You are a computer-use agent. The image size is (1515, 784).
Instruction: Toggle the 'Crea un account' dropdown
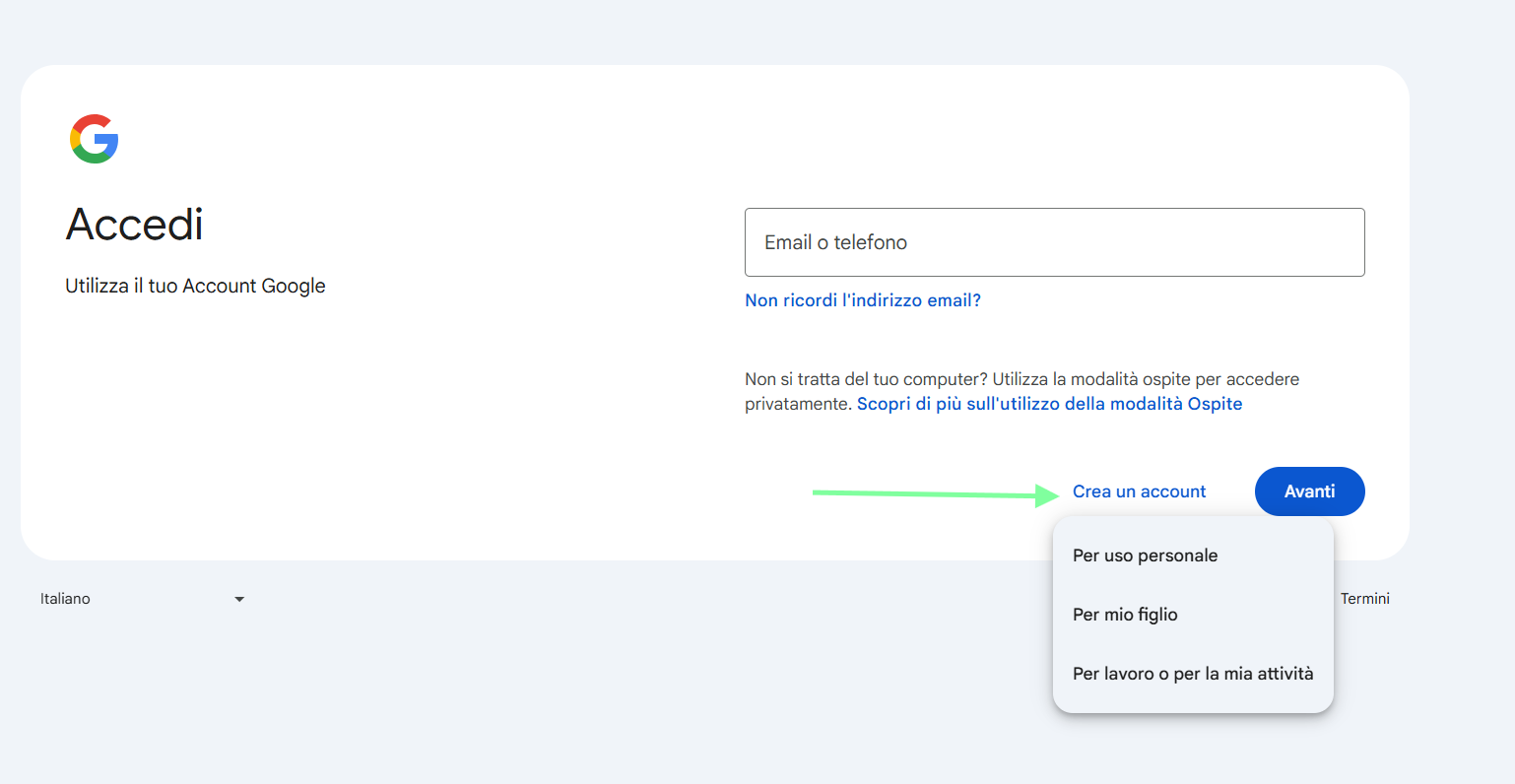(1139, 491)
